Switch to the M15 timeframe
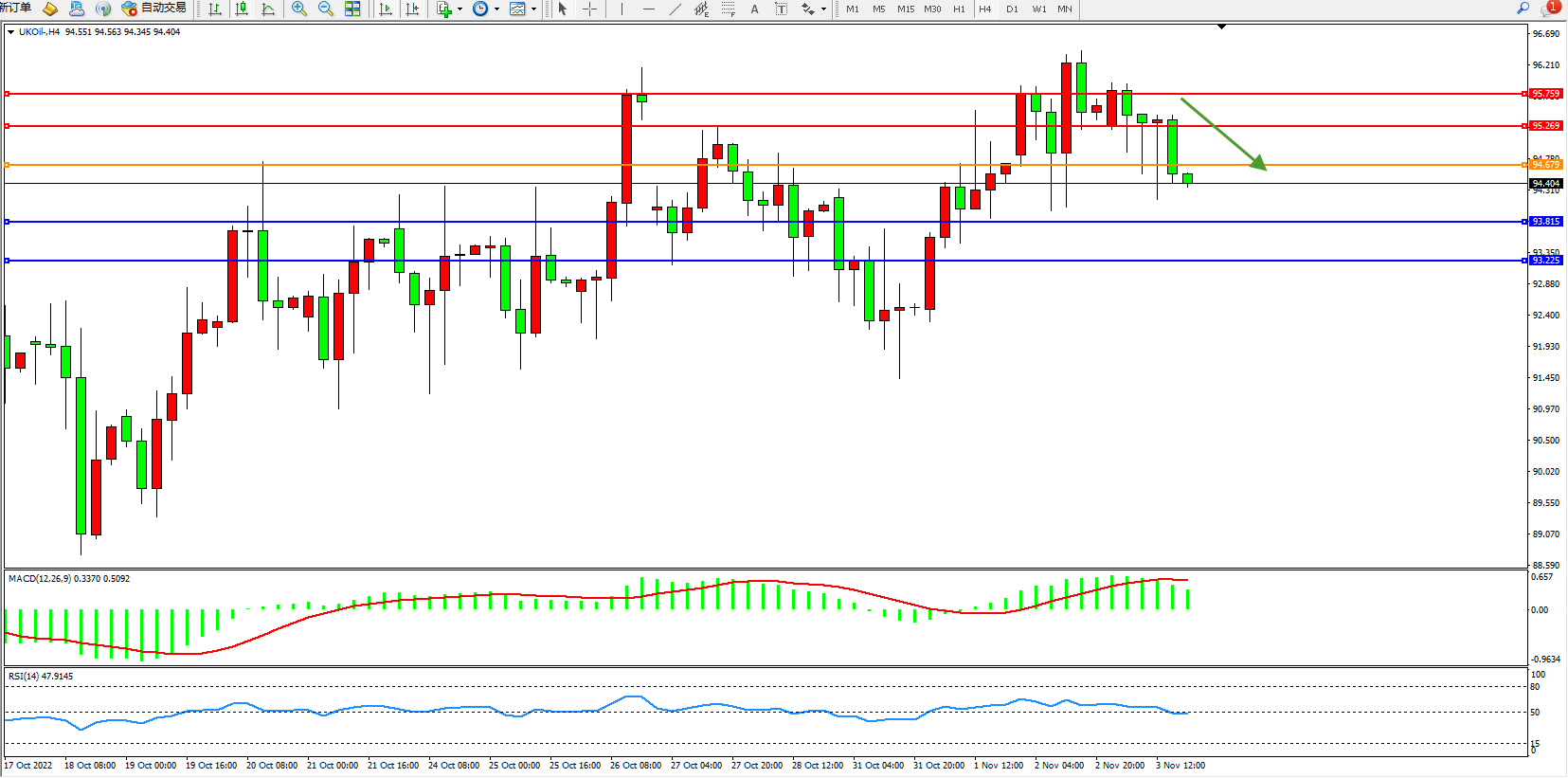 tap(906, 9)
